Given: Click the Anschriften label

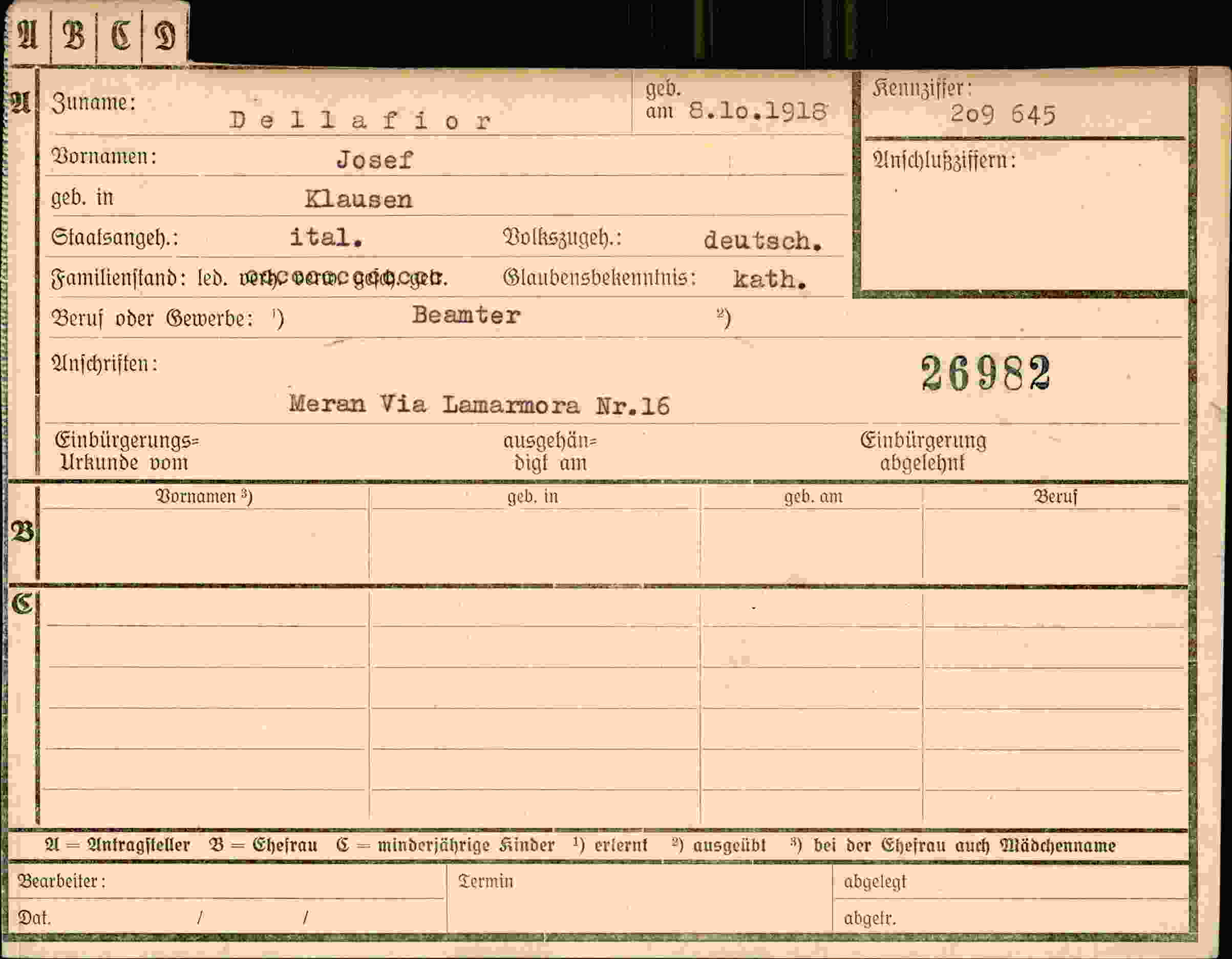Looking at the screenshot, I should point(105,364).
